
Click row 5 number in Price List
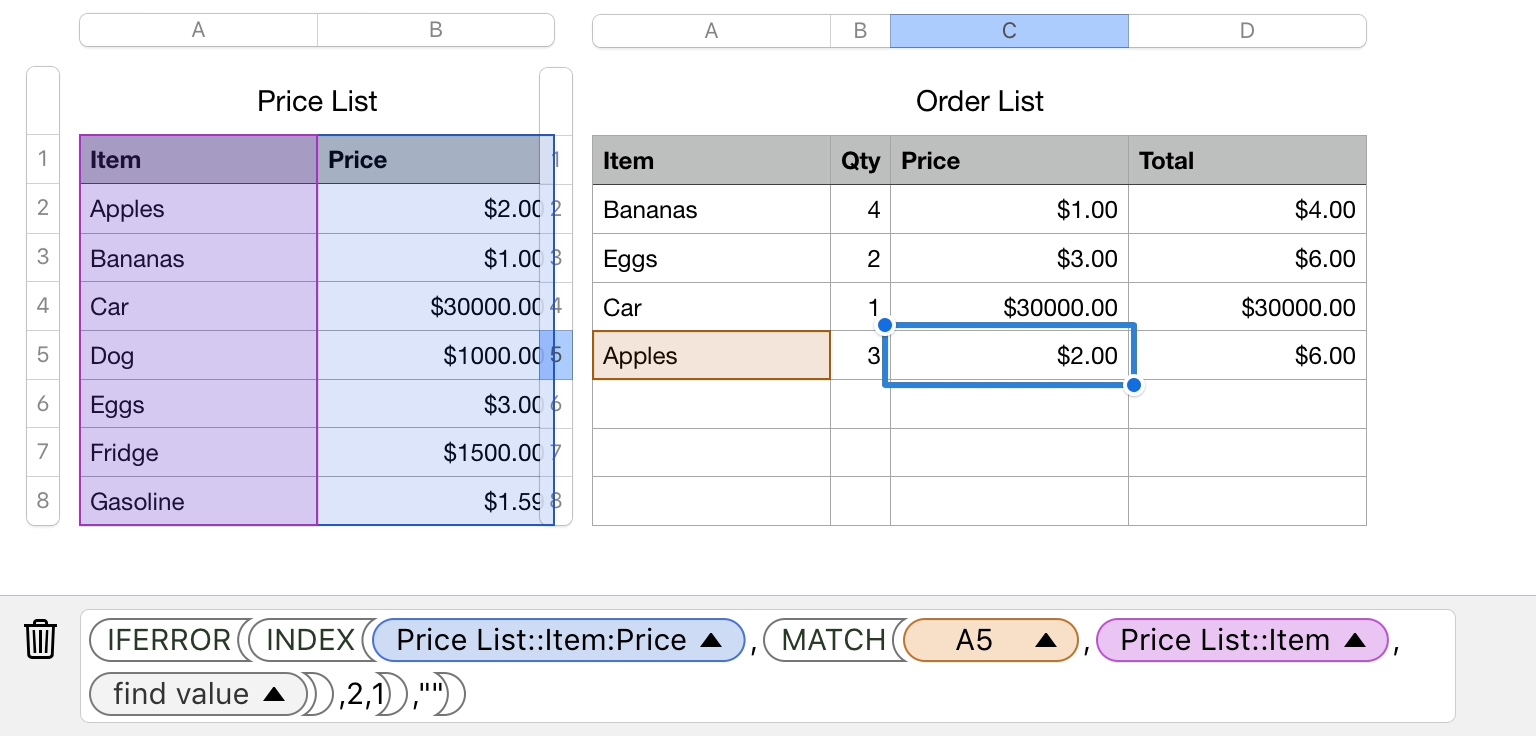click(43, 355)
